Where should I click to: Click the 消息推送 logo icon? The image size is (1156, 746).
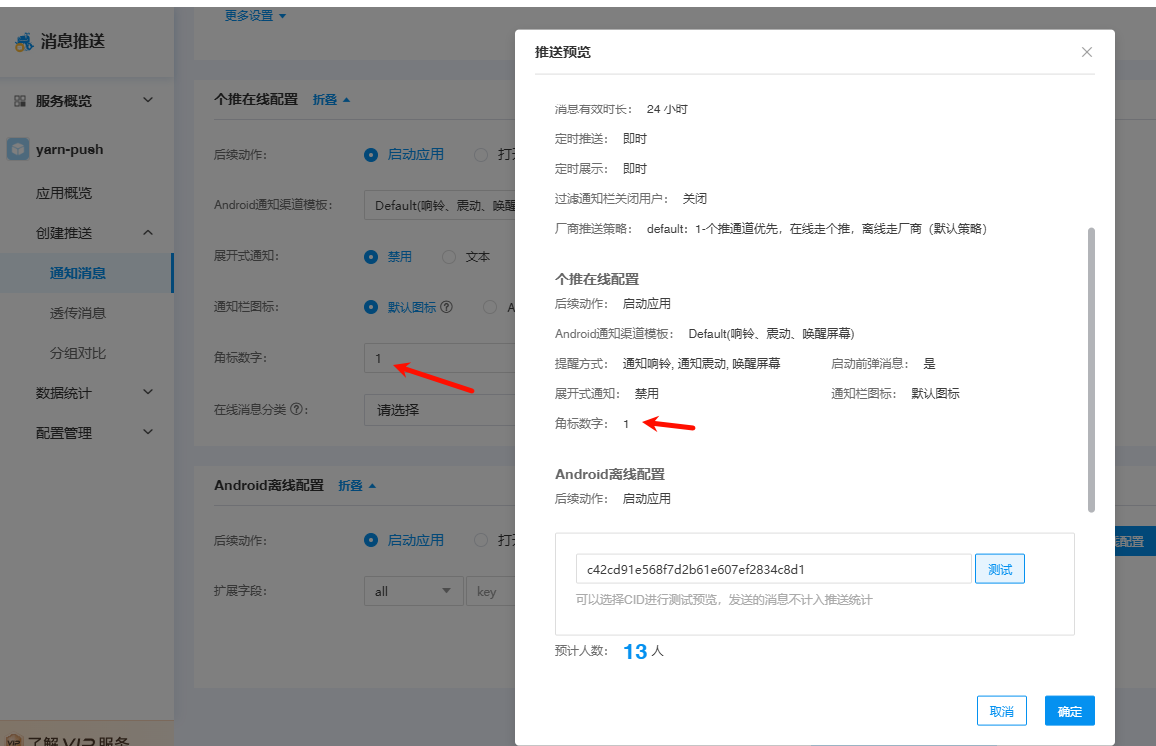(x=23, y=42)
